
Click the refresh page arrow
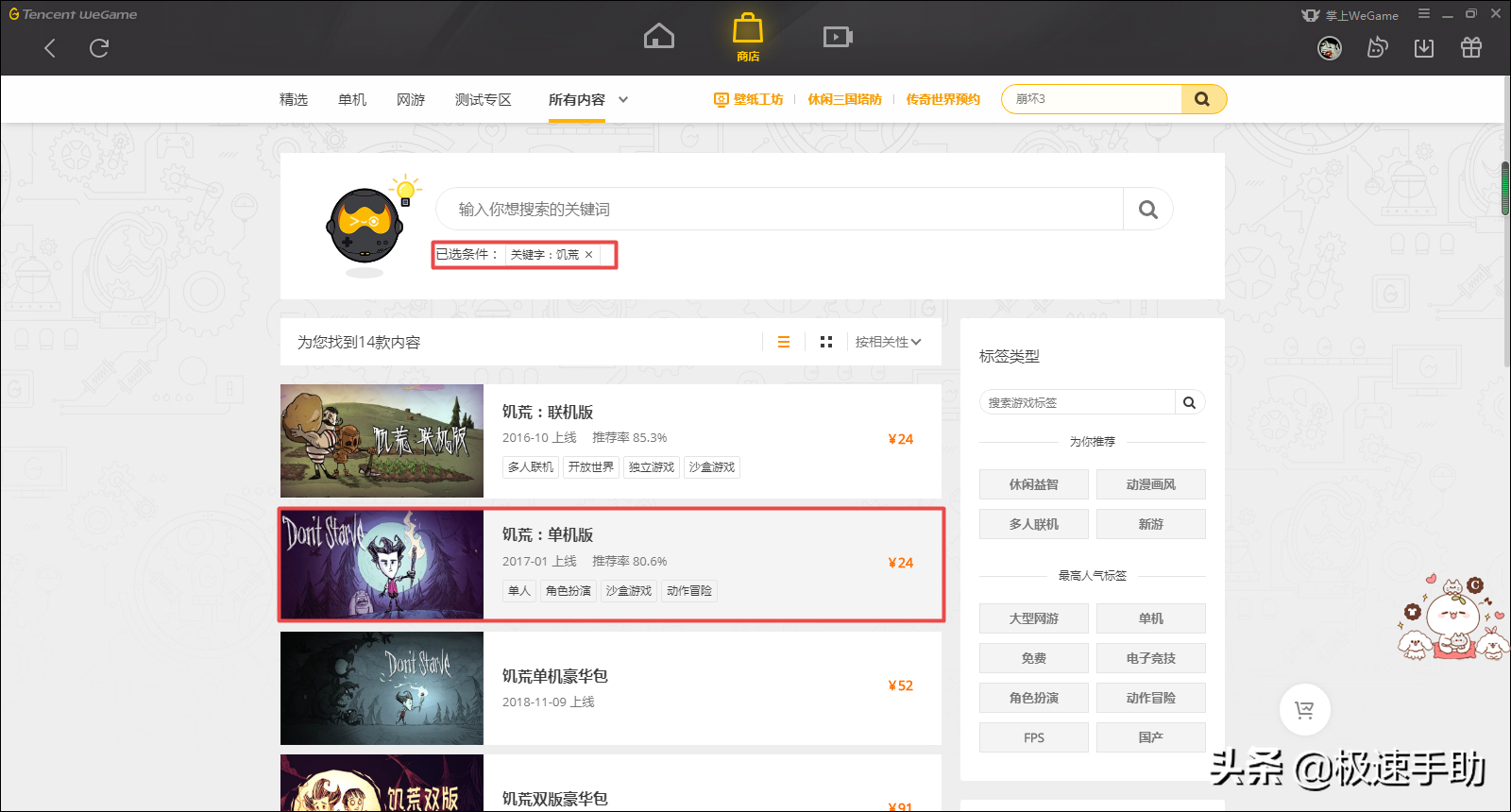click(99, 48)
